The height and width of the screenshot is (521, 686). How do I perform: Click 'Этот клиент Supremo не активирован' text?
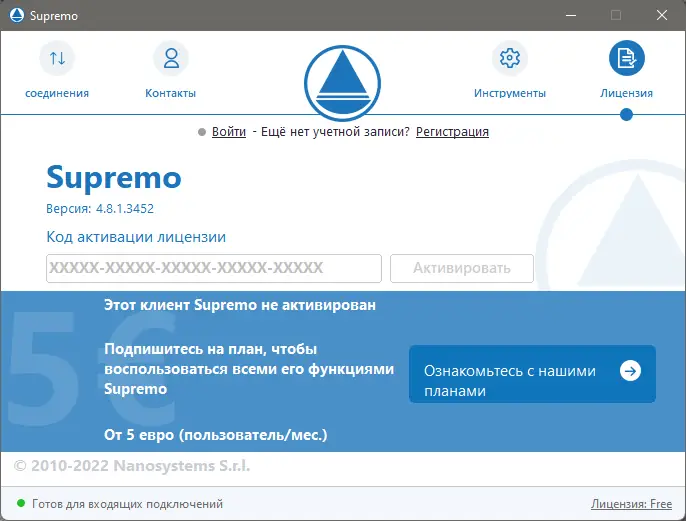240,305
